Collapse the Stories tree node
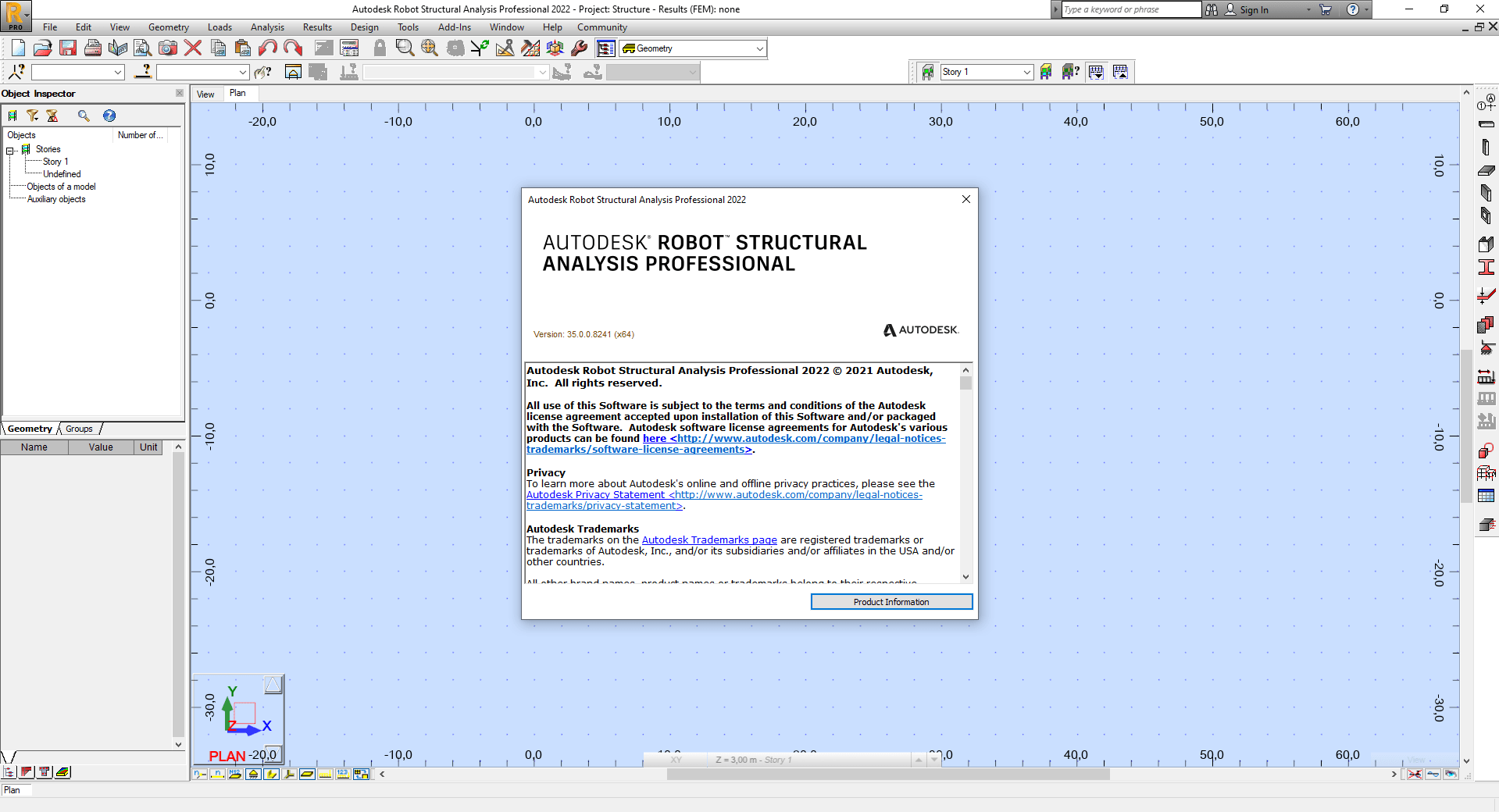1499x812 pixels. [11, 150]
